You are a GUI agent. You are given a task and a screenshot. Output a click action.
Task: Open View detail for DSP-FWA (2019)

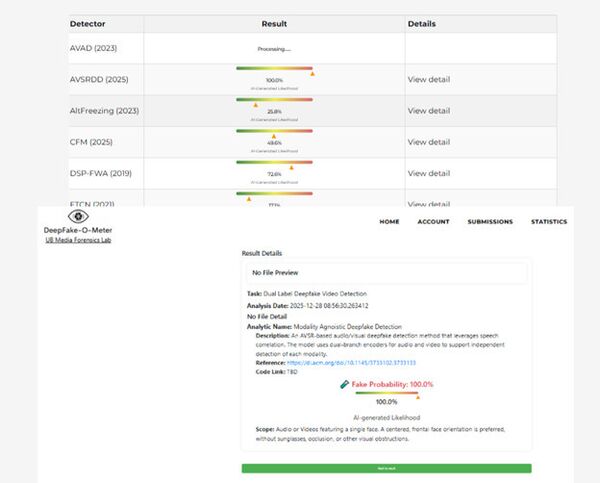pos(429,172)
